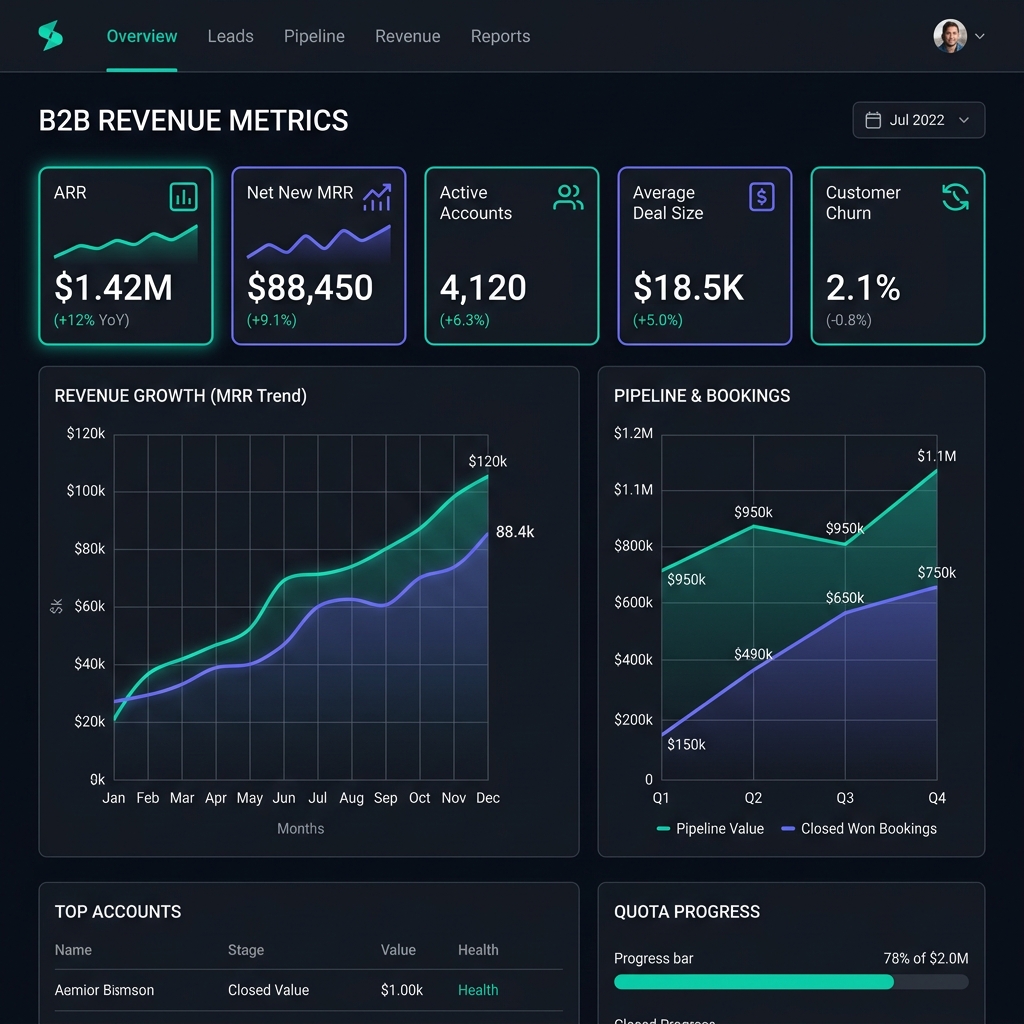The image size is (1024, 1024).
Task: Open the Aemior Bismson account row
Action: (x=308, y=990)
